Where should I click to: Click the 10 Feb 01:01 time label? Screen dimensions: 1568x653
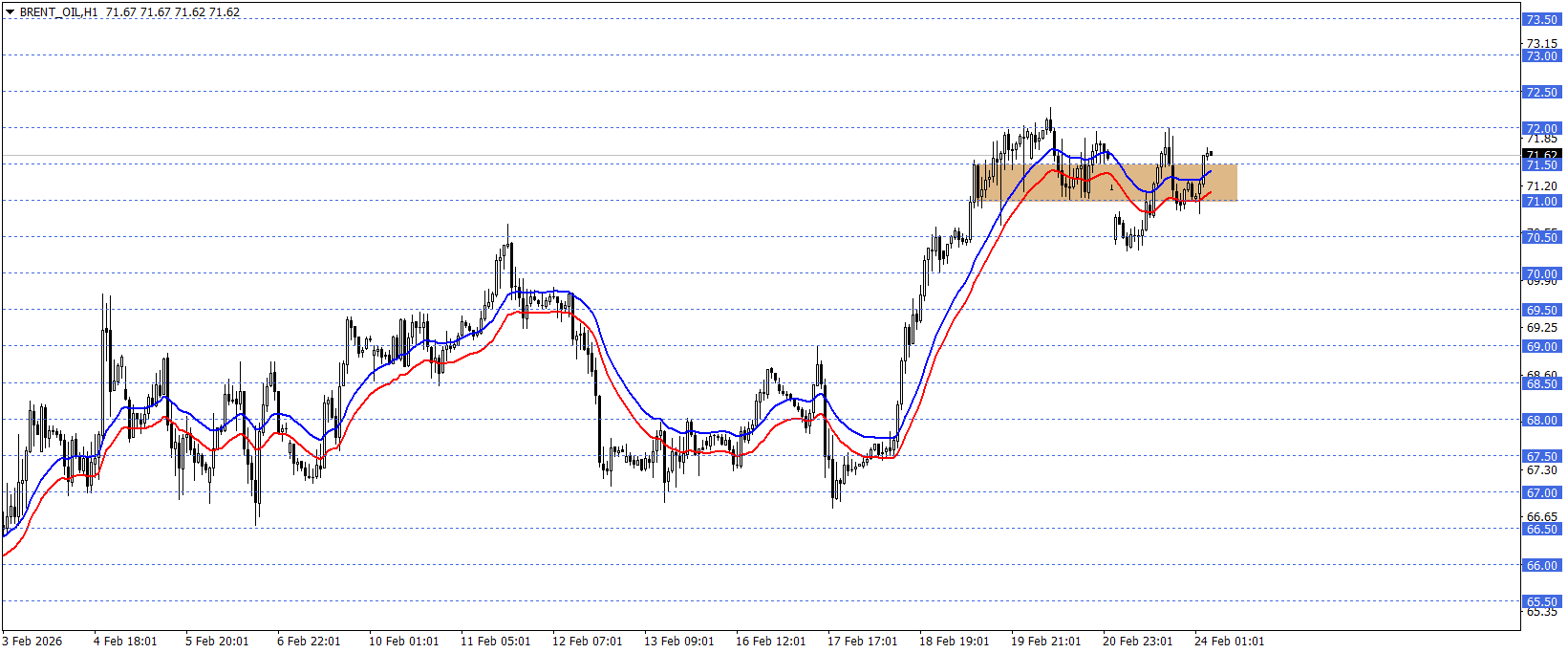point(403,641)
